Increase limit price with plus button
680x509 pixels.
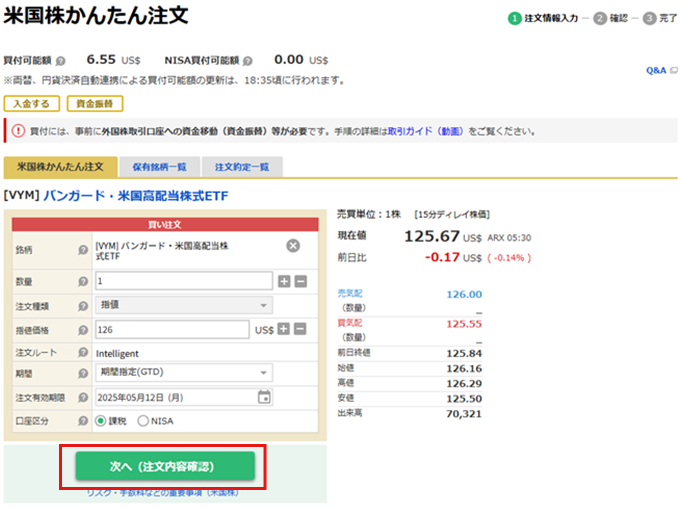tap(284, 329)
